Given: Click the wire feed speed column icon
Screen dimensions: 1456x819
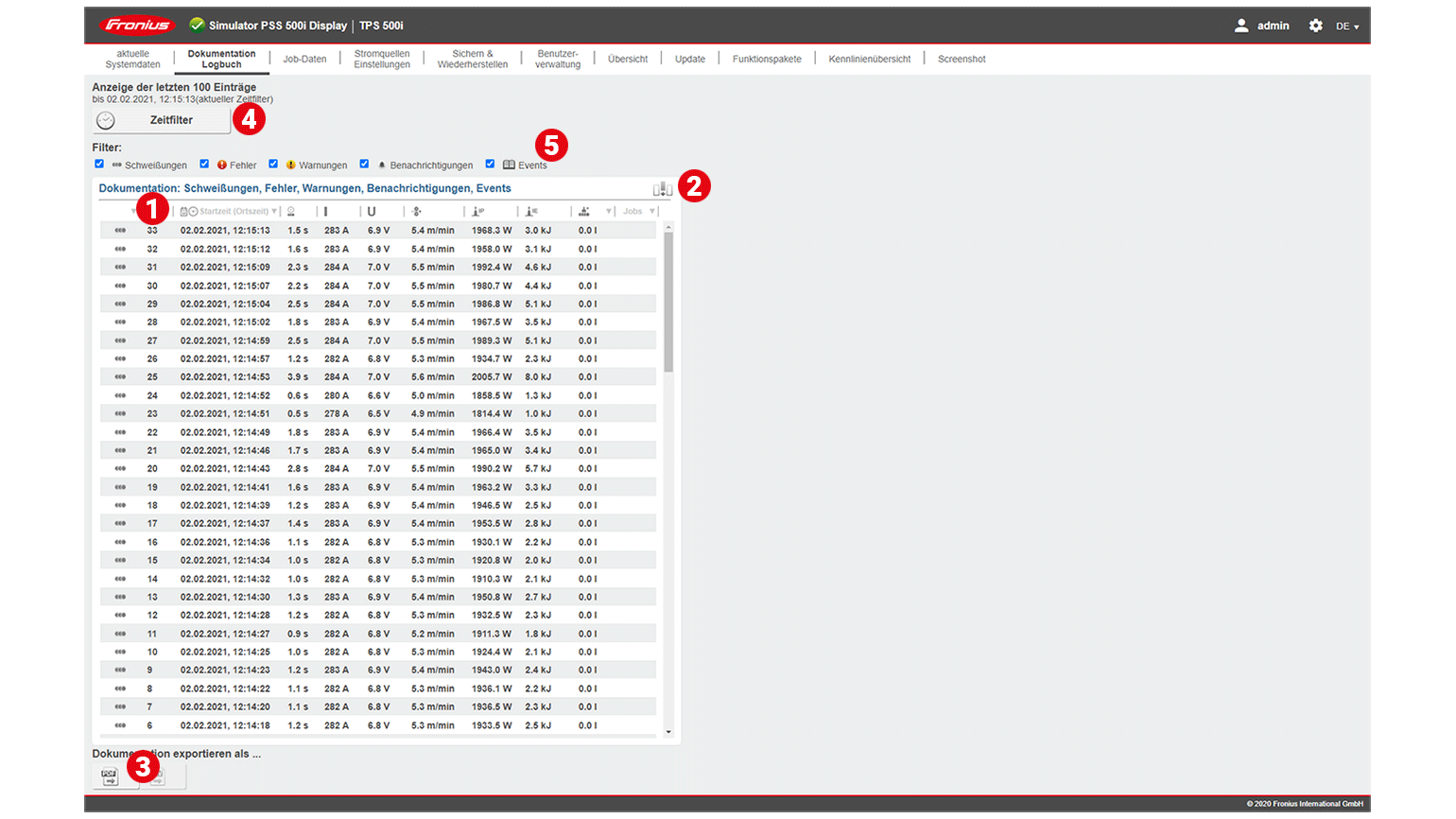Looking at the screenshot, I should (417, 212).
